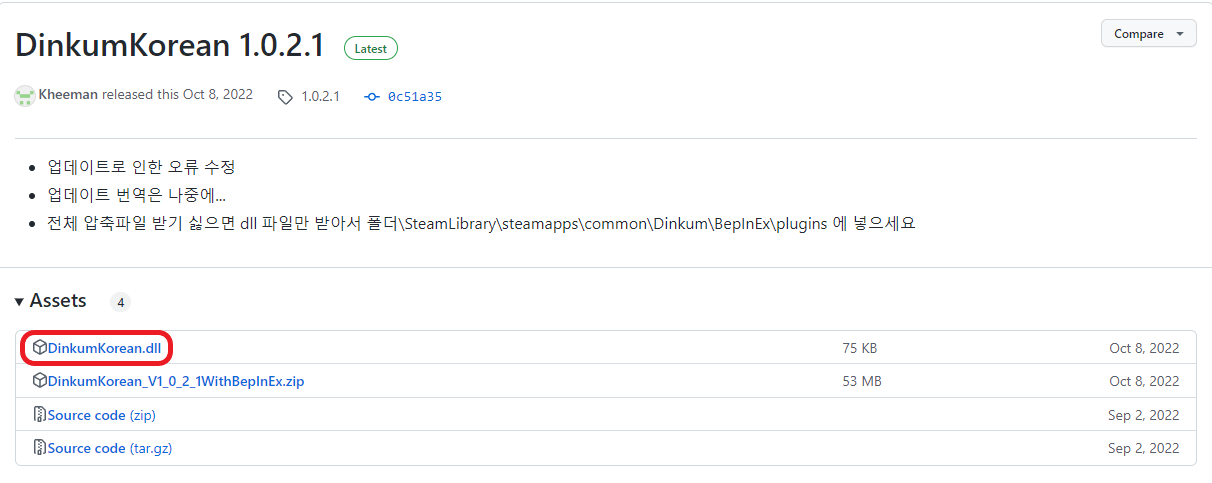
Task: Open tag 1.0.2.1 link
Action: tap(321, 97)
